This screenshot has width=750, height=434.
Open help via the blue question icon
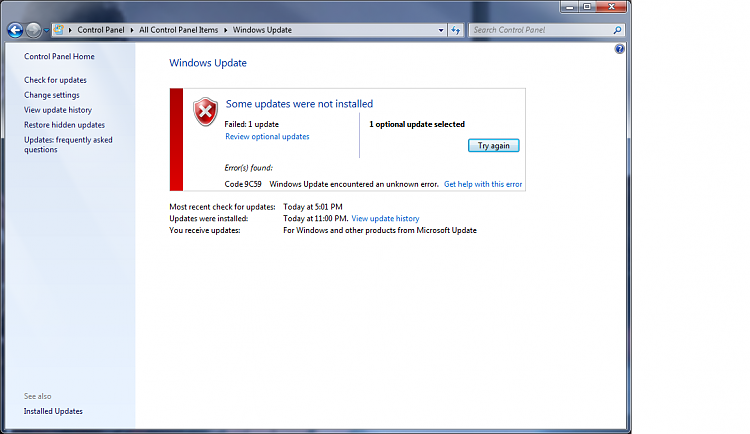(619, 49)
